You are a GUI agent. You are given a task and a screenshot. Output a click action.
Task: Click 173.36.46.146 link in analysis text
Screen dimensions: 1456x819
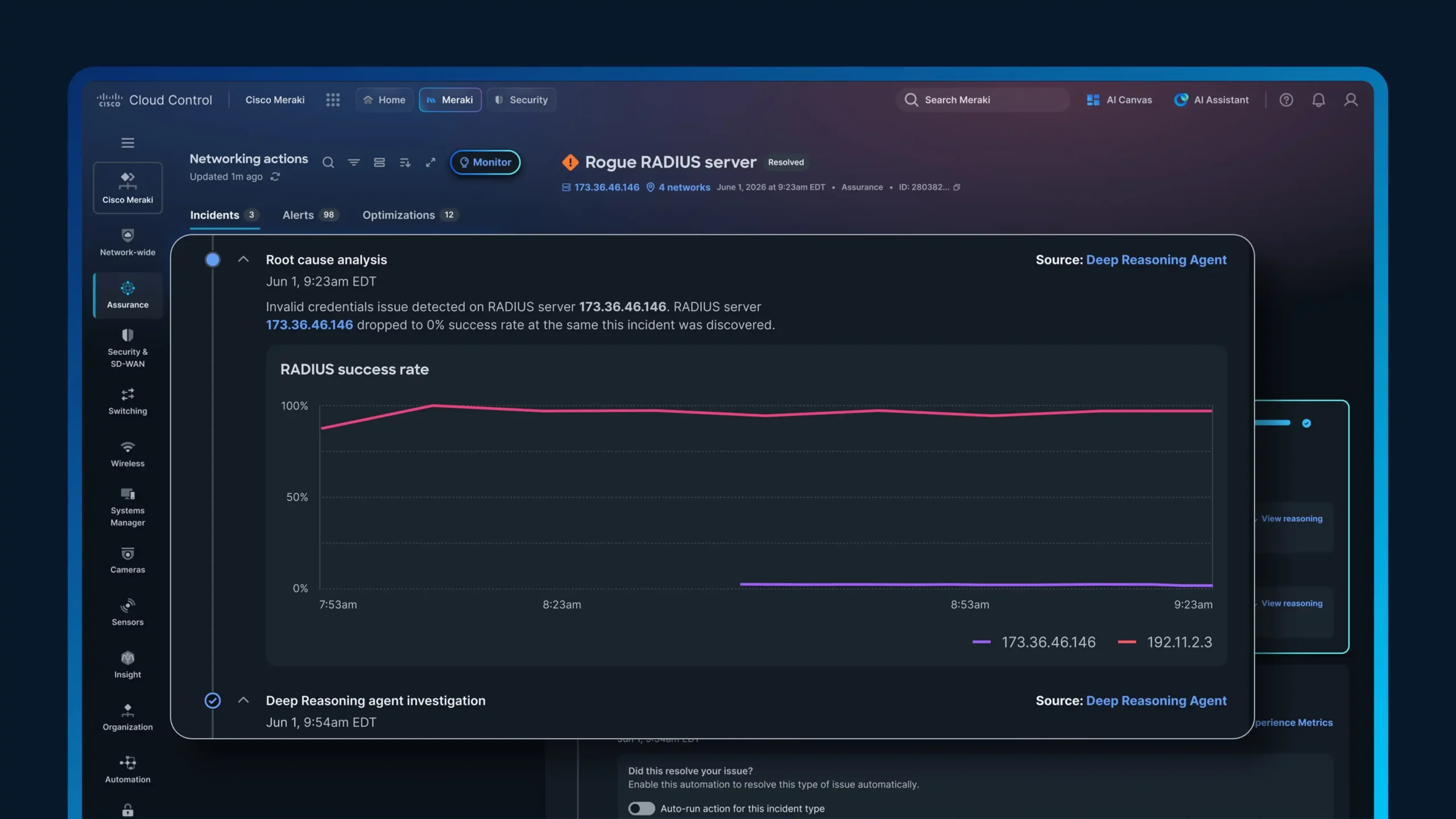[x=309, y=325]
